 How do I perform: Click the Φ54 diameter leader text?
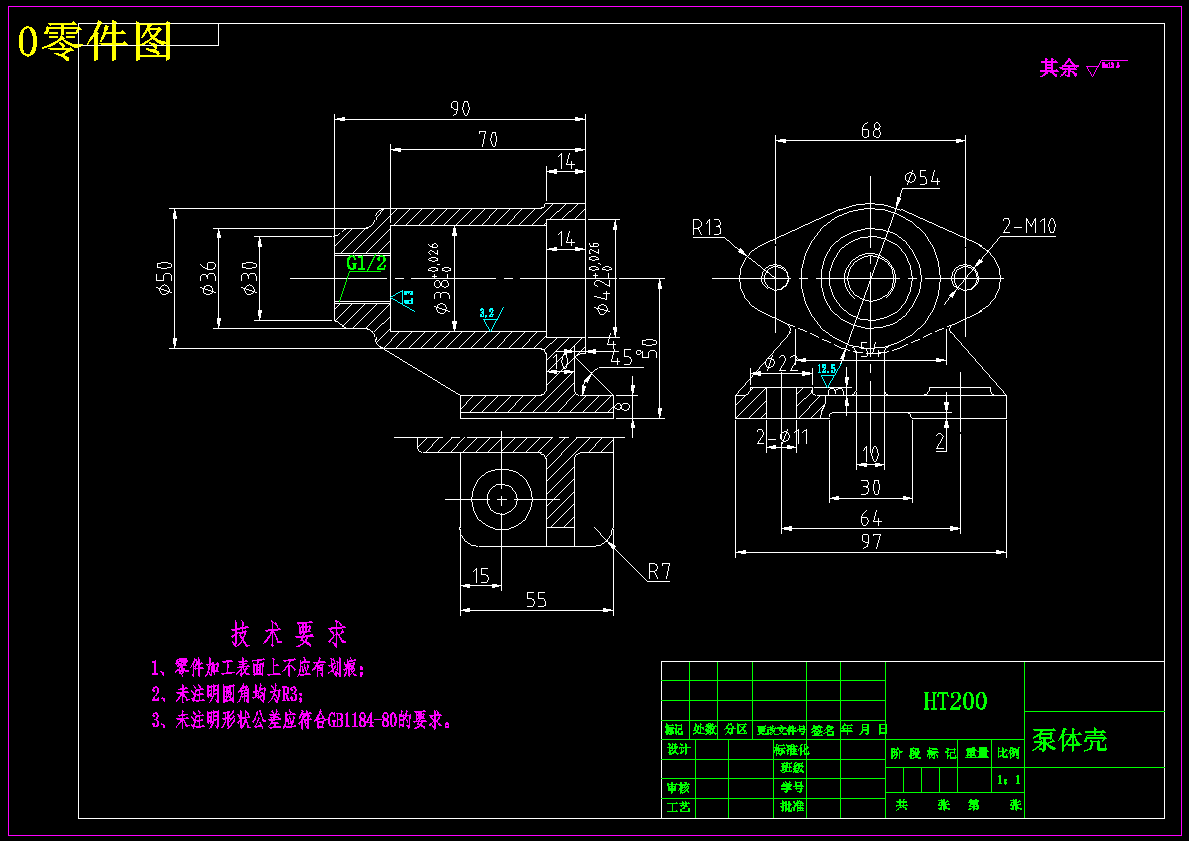[x=922, y=178]
